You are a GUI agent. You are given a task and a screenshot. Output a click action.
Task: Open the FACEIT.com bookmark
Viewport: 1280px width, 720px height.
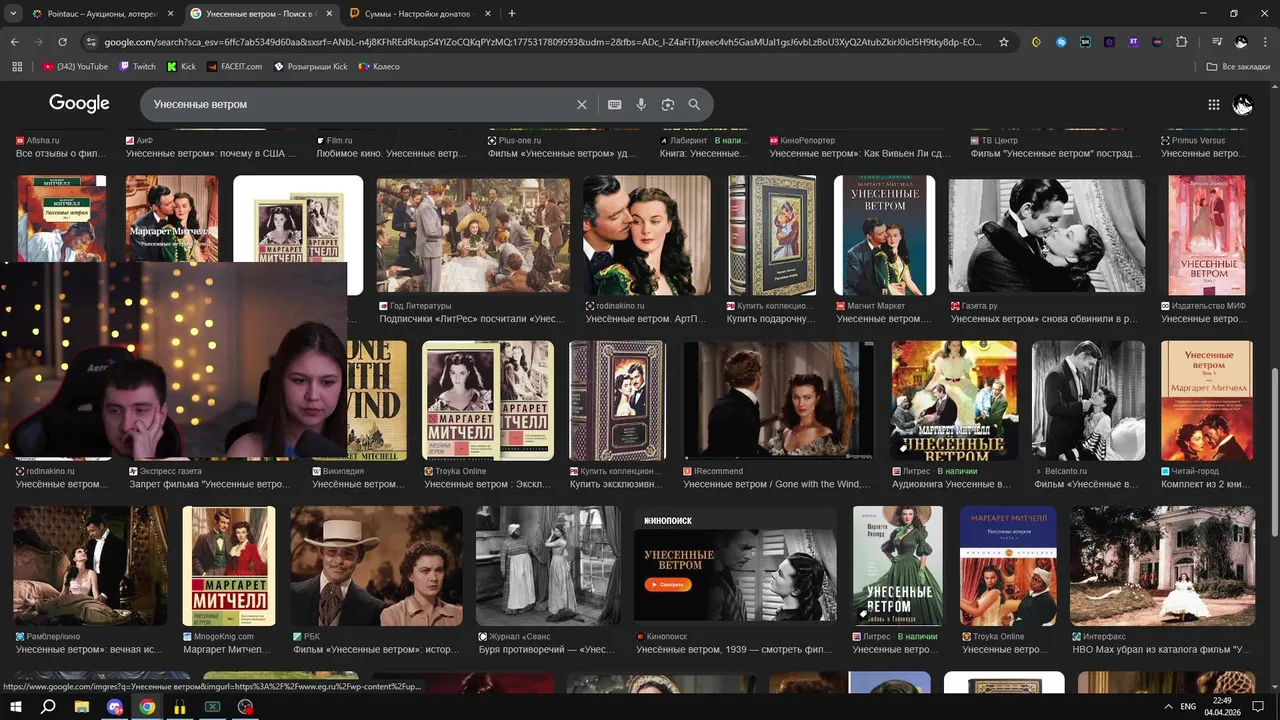[x=235, y=66]
